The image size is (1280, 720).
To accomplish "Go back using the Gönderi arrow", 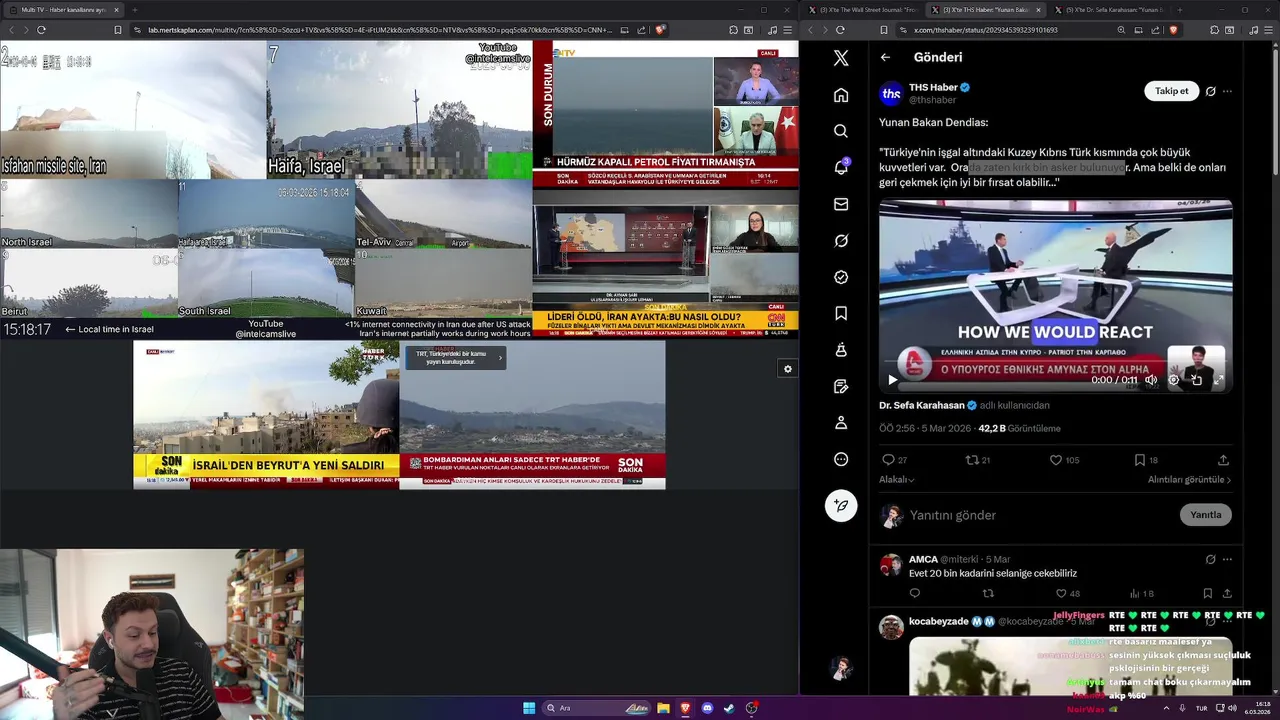I will (x=885, y=57).
